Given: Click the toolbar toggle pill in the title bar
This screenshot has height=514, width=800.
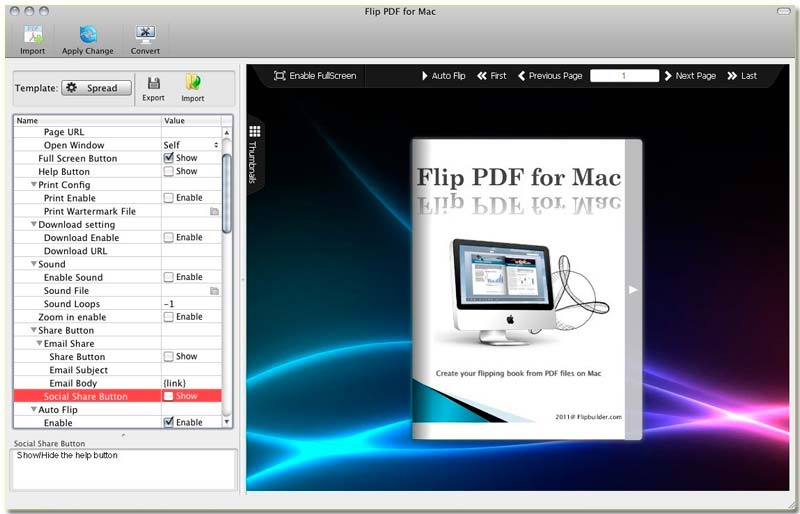Looking at the screenshot, I should tap(784, 11).
